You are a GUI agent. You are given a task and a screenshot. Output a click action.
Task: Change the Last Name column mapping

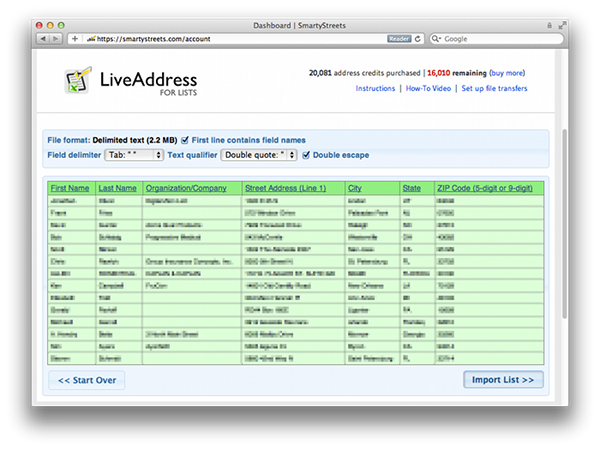coord(117,188)
